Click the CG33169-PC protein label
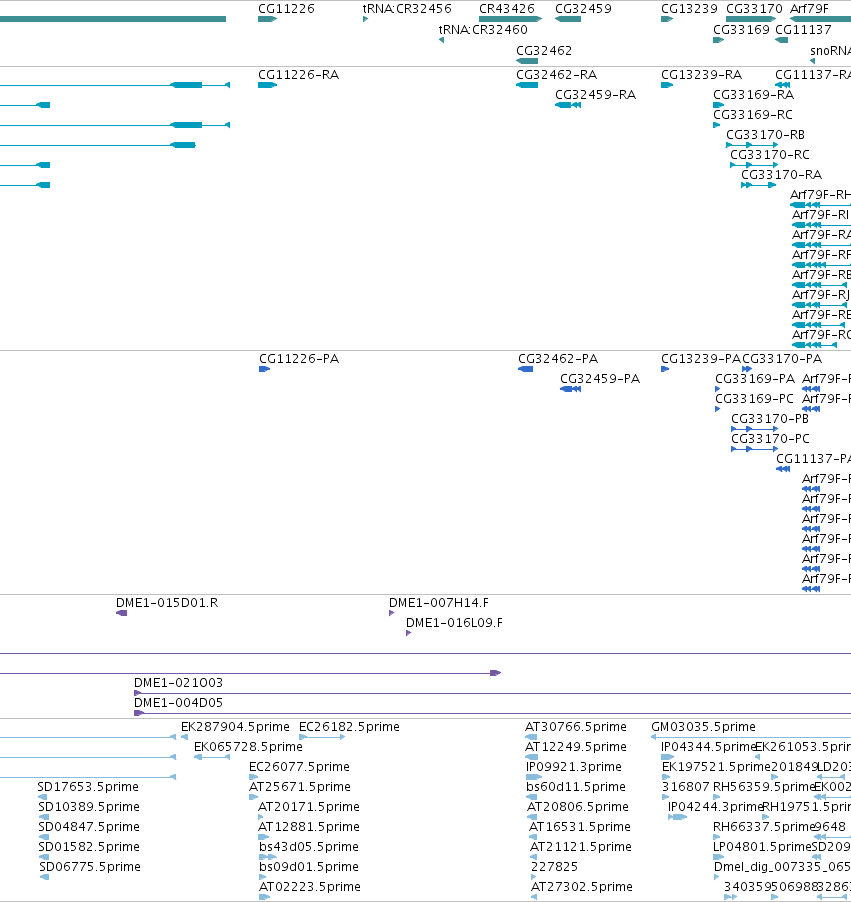Screen dimensions: 851x902 tap(754, 399)
